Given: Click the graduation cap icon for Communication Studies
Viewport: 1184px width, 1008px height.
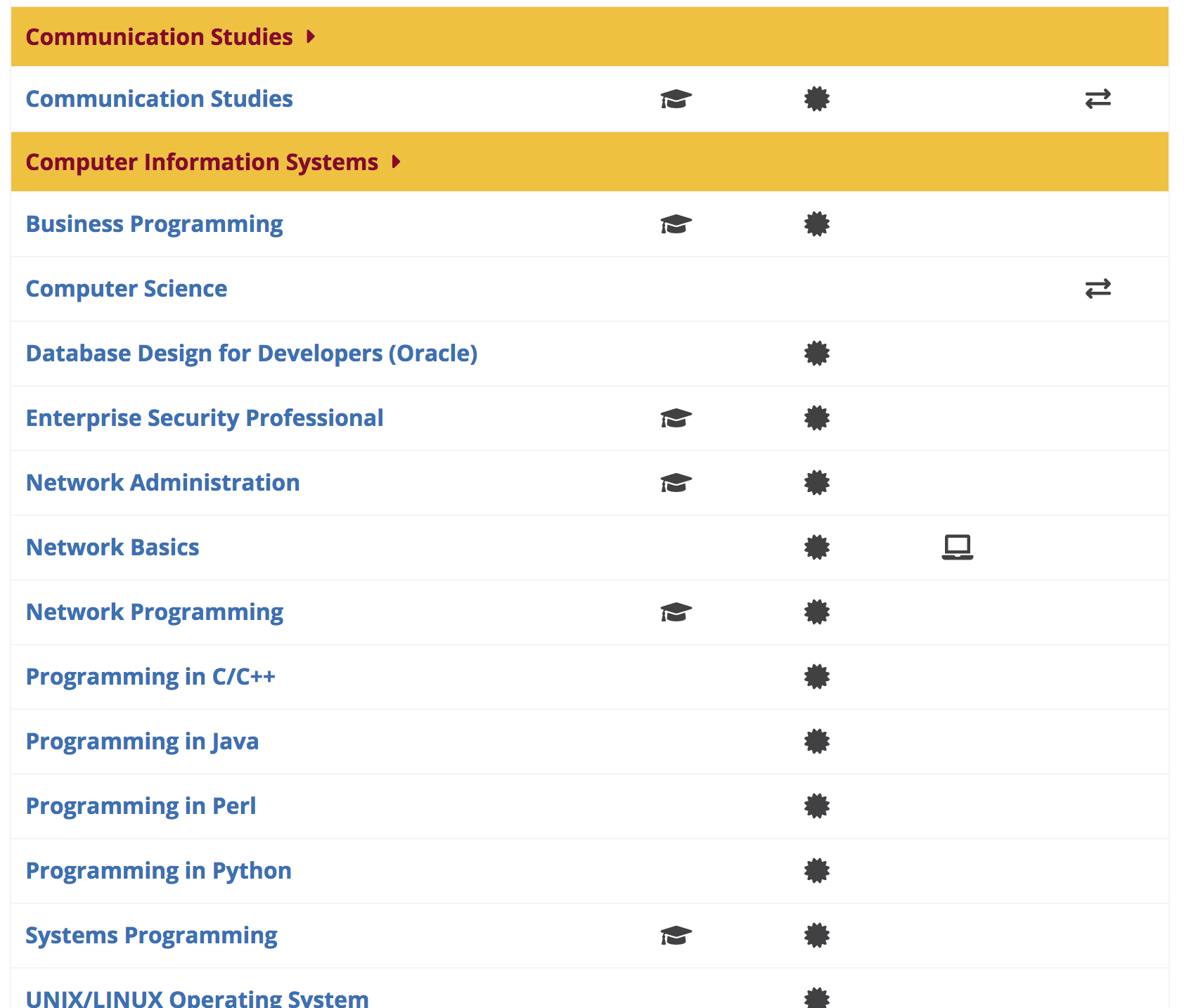Looking at the screenshot, I should click(676, 99).
